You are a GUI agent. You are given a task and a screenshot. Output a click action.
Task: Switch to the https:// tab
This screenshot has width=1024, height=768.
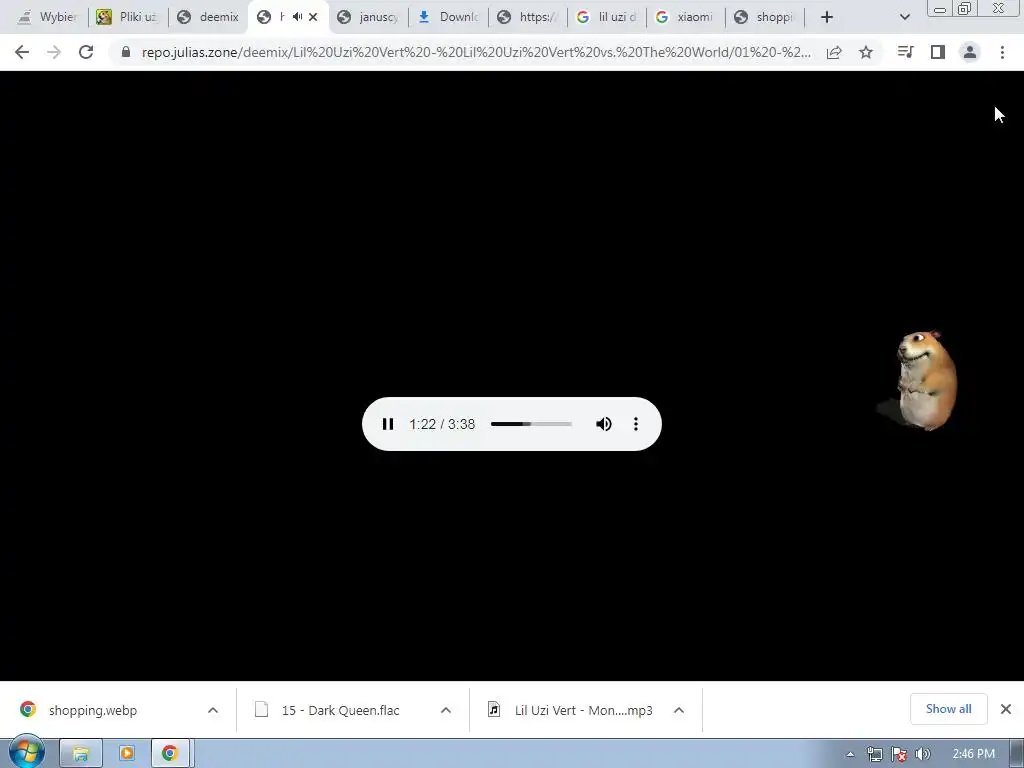528,17
